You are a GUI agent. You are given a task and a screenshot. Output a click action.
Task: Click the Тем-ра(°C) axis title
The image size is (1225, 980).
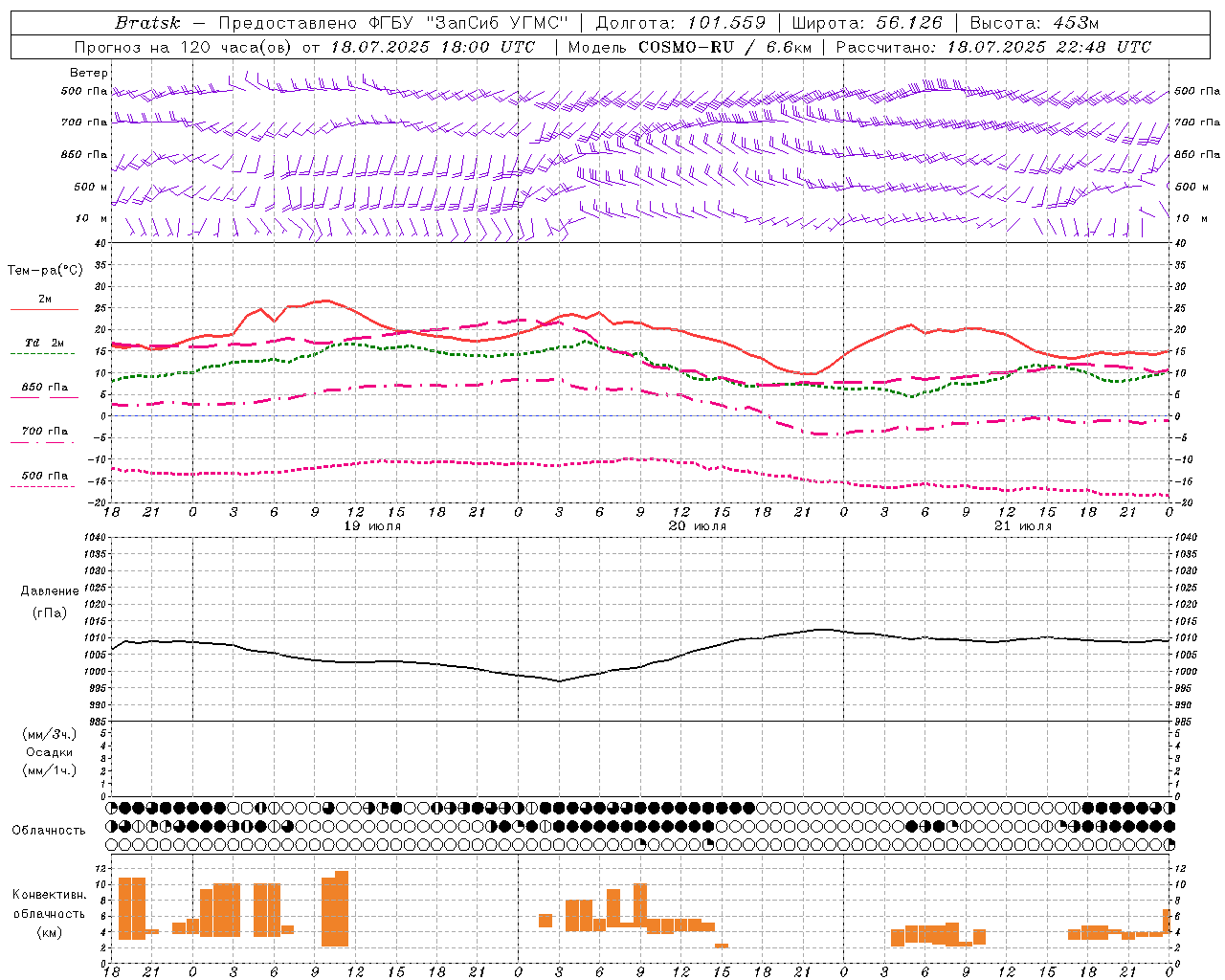[x=45, y=270]
